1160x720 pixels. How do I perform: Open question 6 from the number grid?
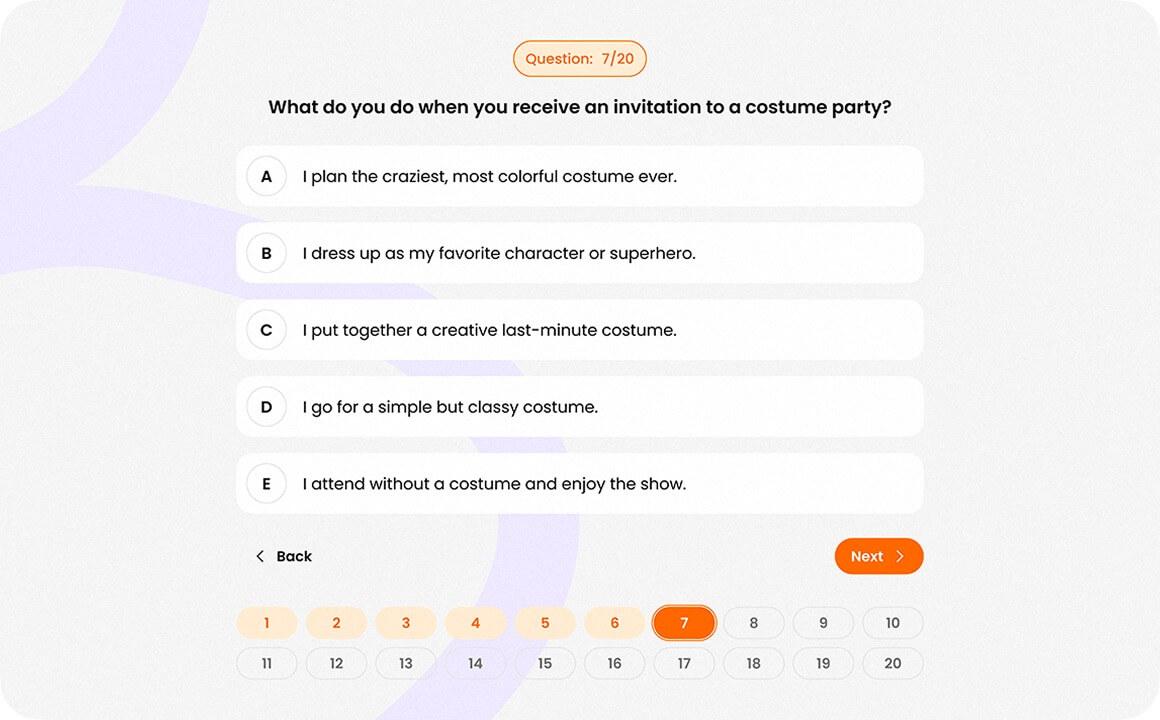614,623
